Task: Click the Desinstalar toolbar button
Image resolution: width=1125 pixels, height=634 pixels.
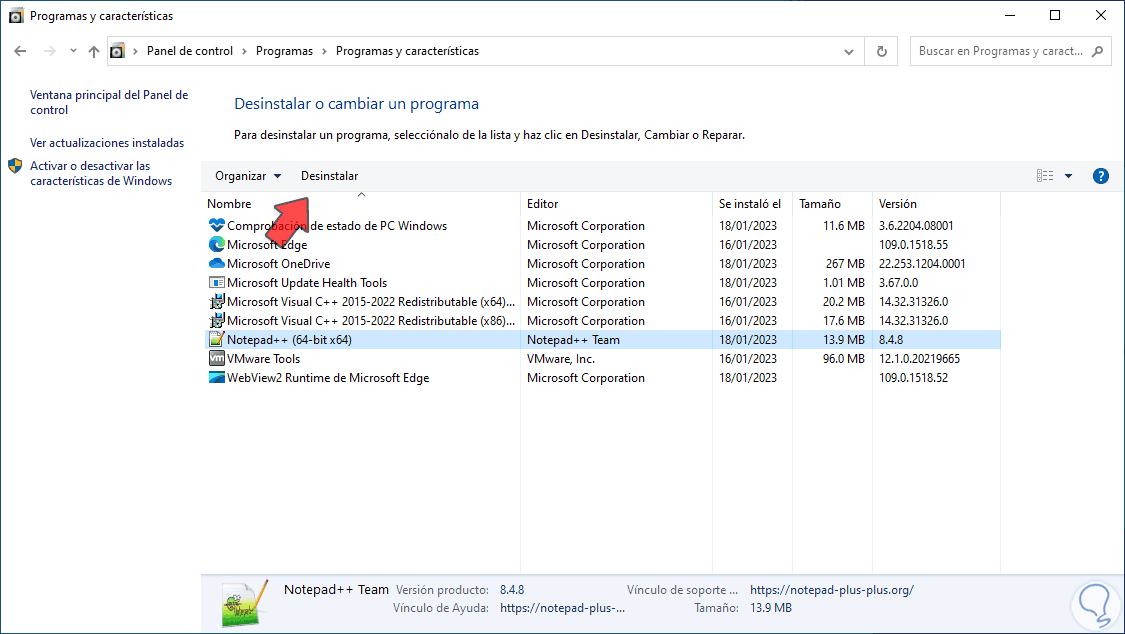Action: [x=329, y=176]
